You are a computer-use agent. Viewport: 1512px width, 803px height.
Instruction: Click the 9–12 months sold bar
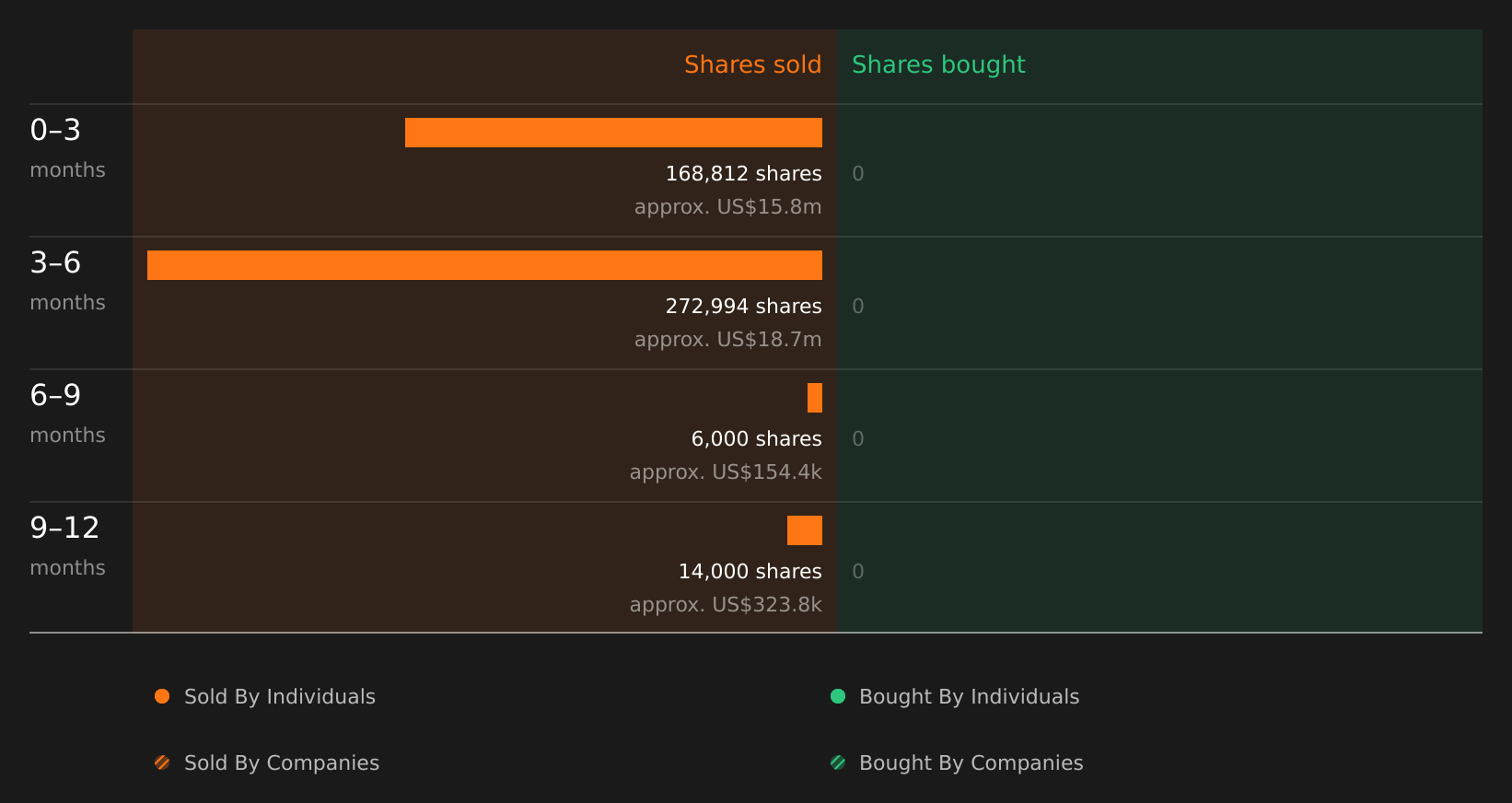click(x=805, y=530)
